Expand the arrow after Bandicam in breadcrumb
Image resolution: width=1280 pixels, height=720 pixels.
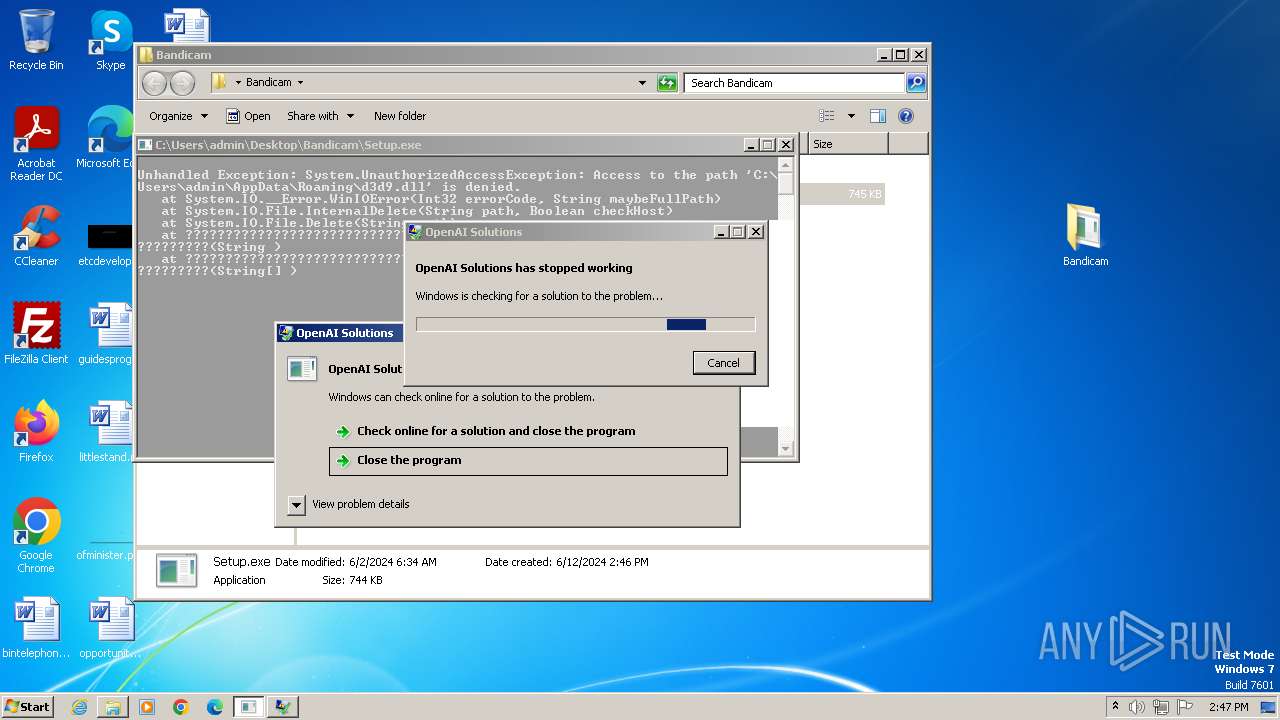pyautogui.click(x=300, y=83)
